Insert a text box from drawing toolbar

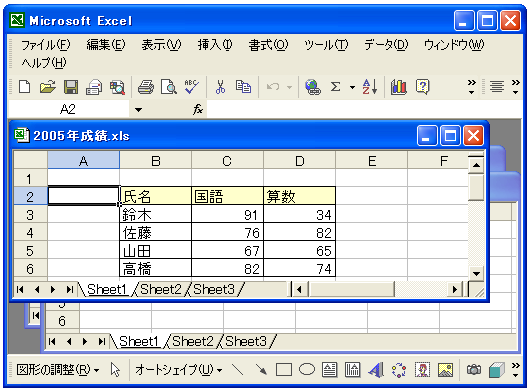(x=329, y=370)
